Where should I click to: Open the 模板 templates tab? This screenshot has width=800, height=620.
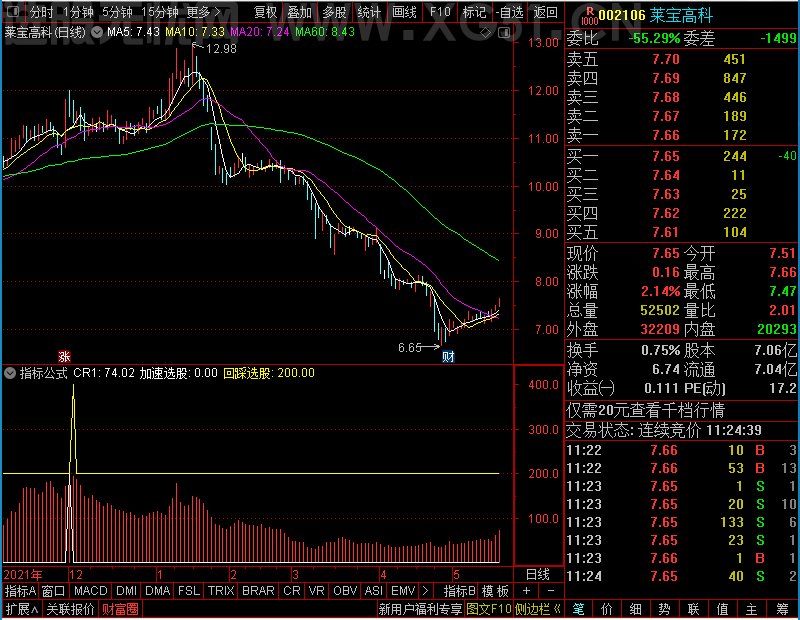pos(495,591)
